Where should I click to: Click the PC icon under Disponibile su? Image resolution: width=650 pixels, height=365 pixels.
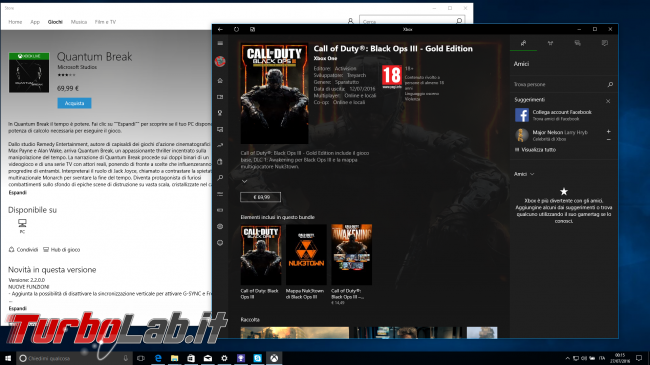(x=22, y=225)
